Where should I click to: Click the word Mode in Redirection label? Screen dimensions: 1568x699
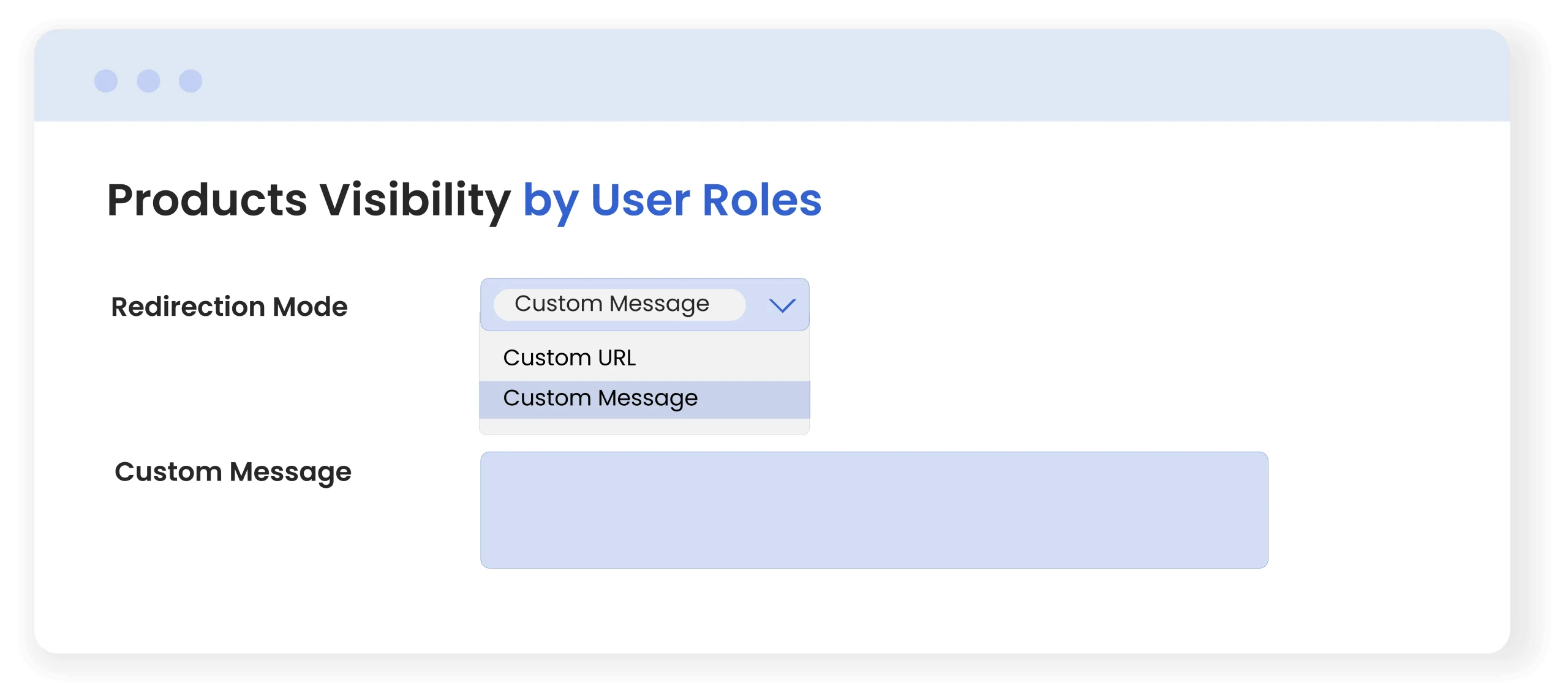[310, 307]
